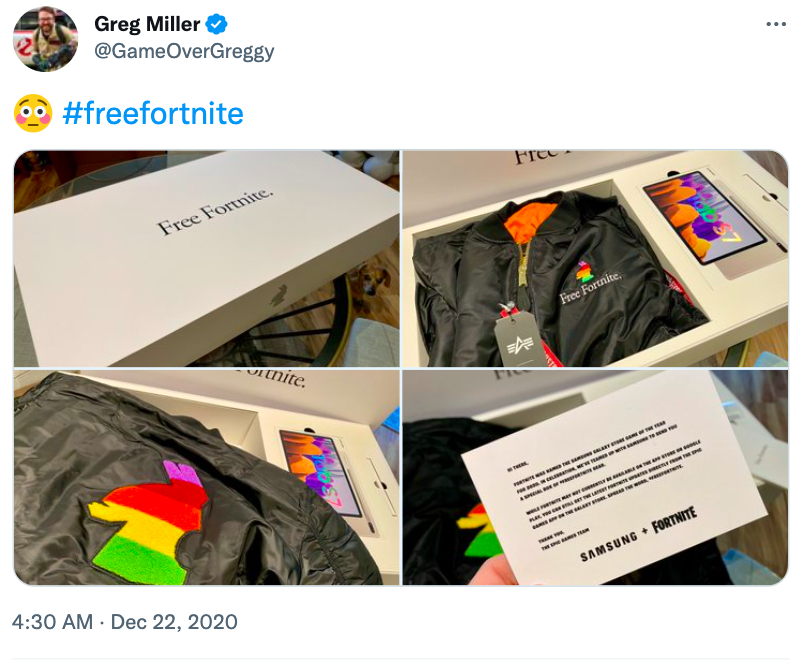Open the tweet's three-dot more options menu
Viewport: 799px width, 662px height.
point(776,24)
